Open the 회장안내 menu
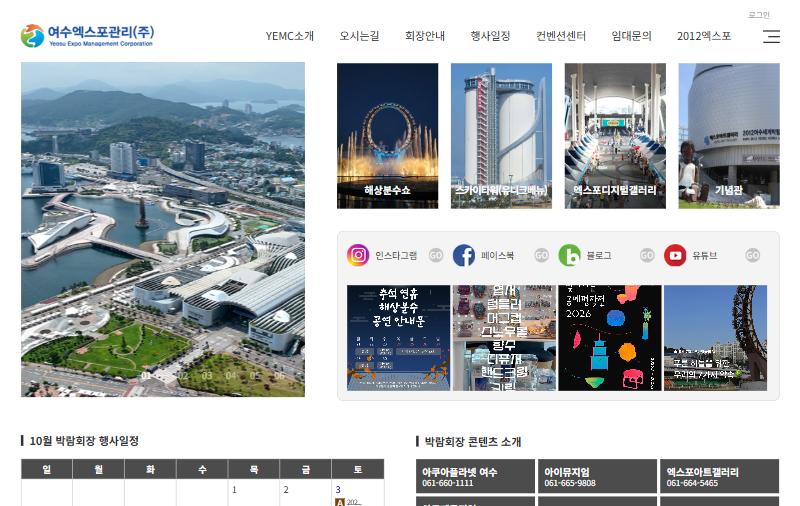 tap(425, 36)
